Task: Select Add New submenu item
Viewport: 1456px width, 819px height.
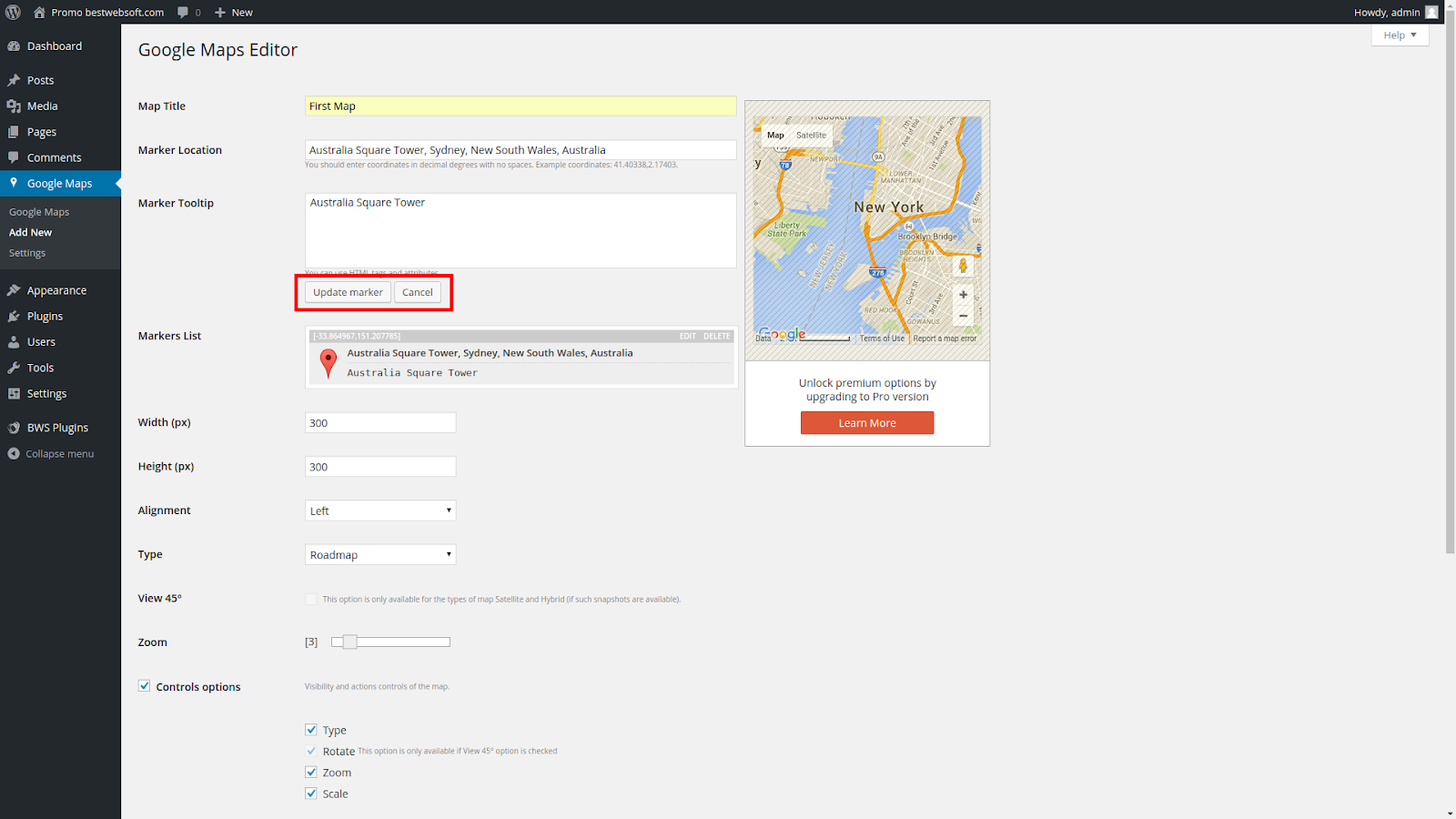Action: click(x=30, y=232)
